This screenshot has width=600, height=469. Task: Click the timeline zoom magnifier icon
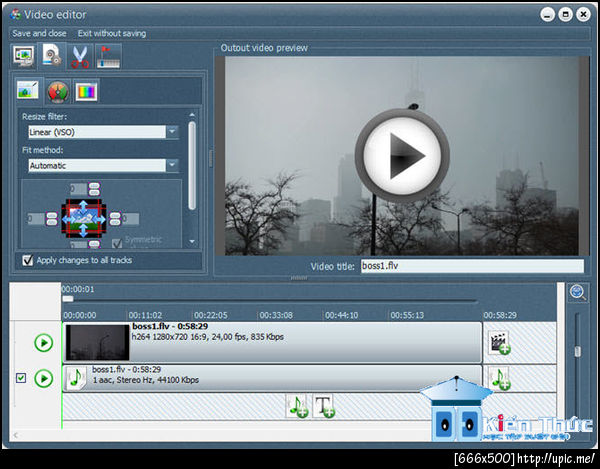click(x=578, y=293)
